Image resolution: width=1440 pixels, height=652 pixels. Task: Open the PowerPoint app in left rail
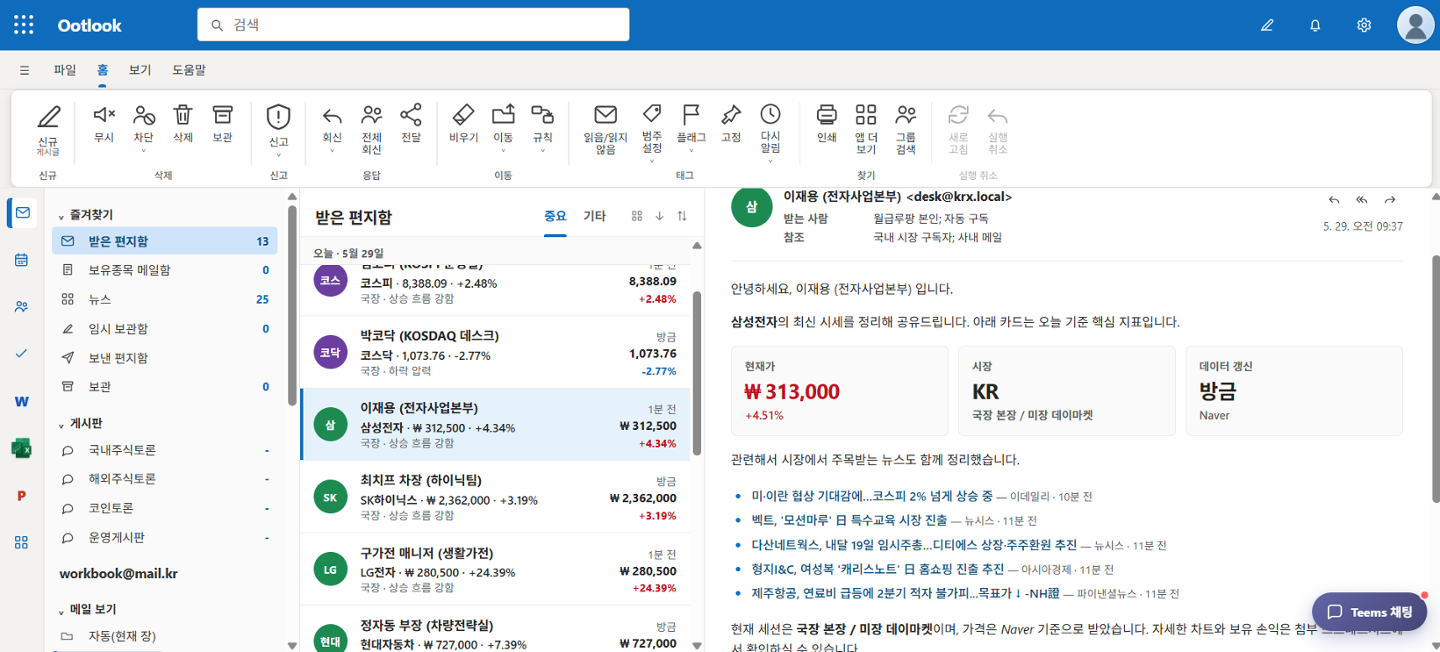[x=22, y=495]
